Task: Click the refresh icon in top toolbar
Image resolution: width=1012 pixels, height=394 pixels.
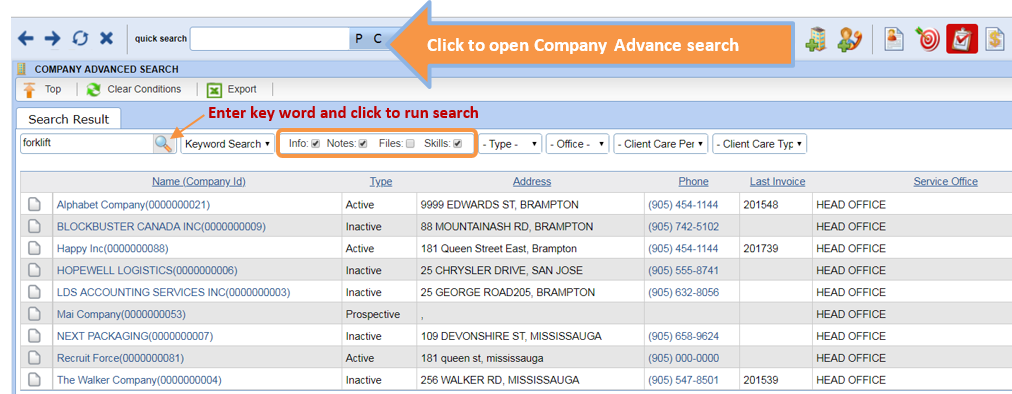Action: 79,39
